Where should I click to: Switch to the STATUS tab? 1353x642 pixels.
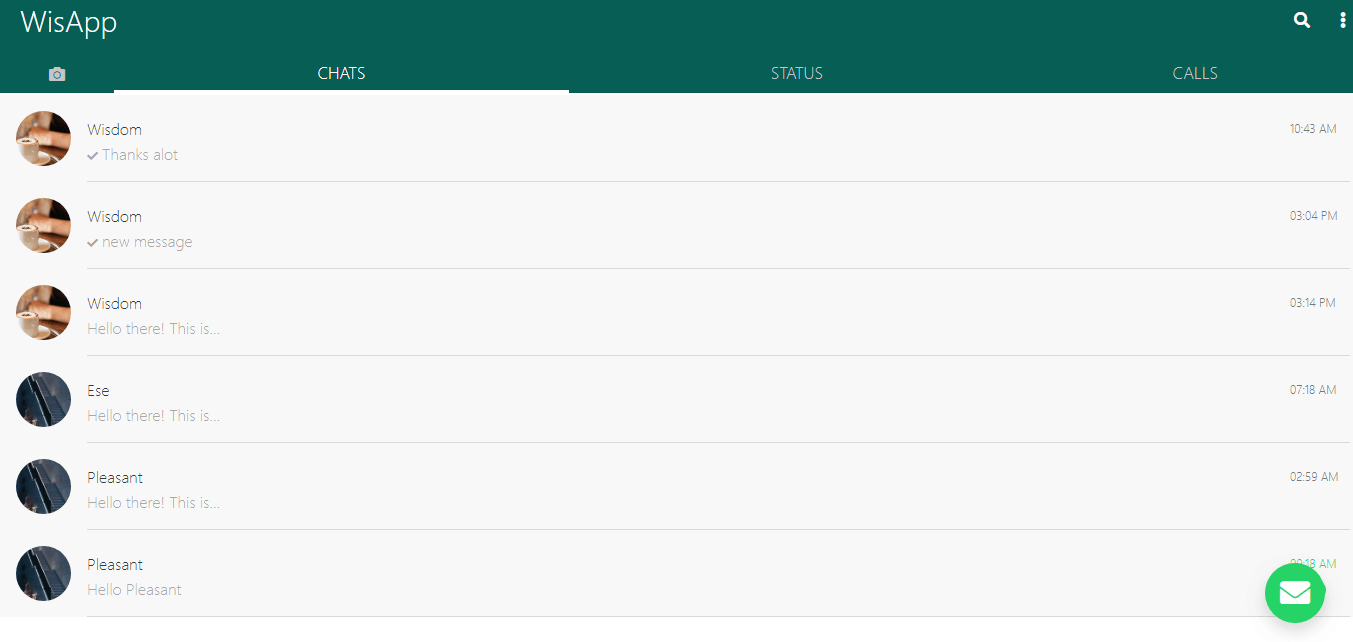pos(797,73)
